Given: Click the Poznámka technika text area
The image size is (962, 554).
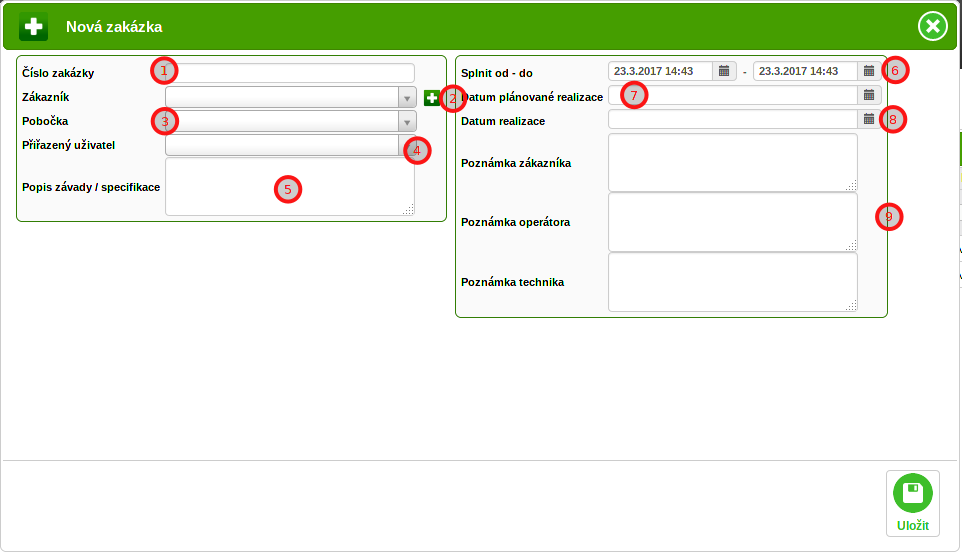Looking at the screenshot, I should coord(732,282).
